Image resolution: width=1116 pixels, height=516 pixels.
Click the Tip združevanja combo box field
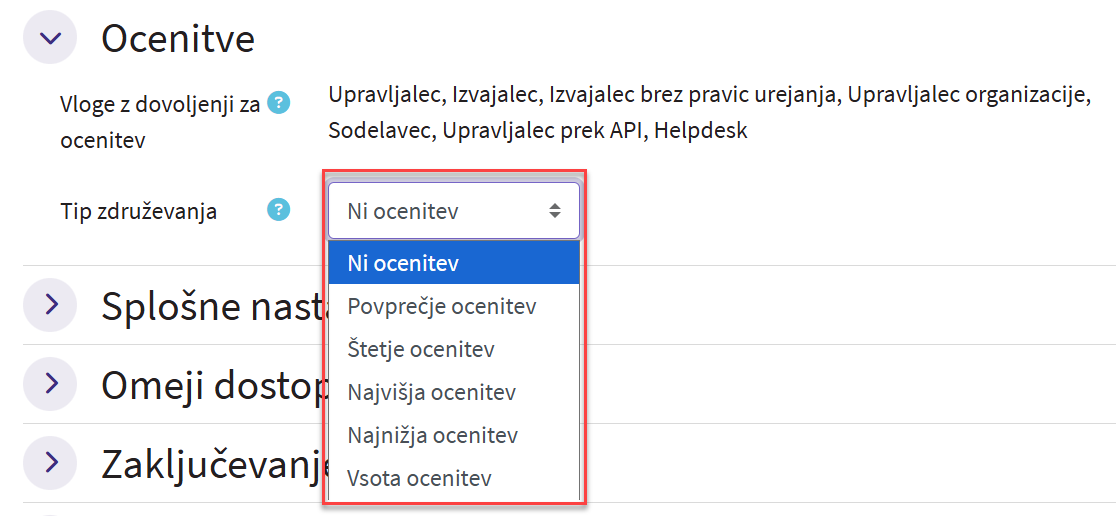pyautogui.click(x=440, y=211)
